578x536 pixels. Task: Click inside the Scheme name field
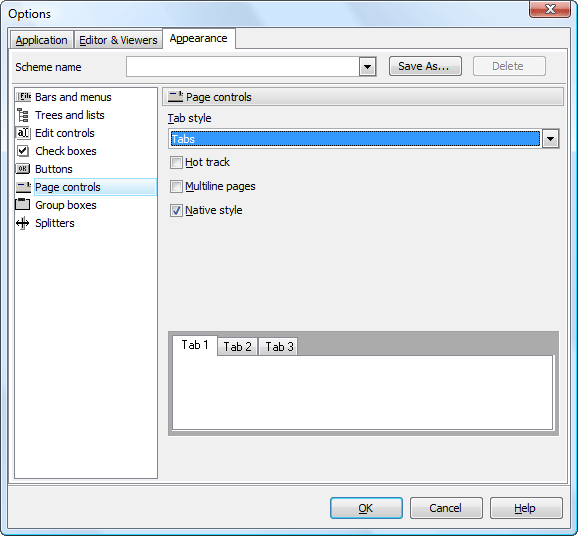[x=243, y=67]
